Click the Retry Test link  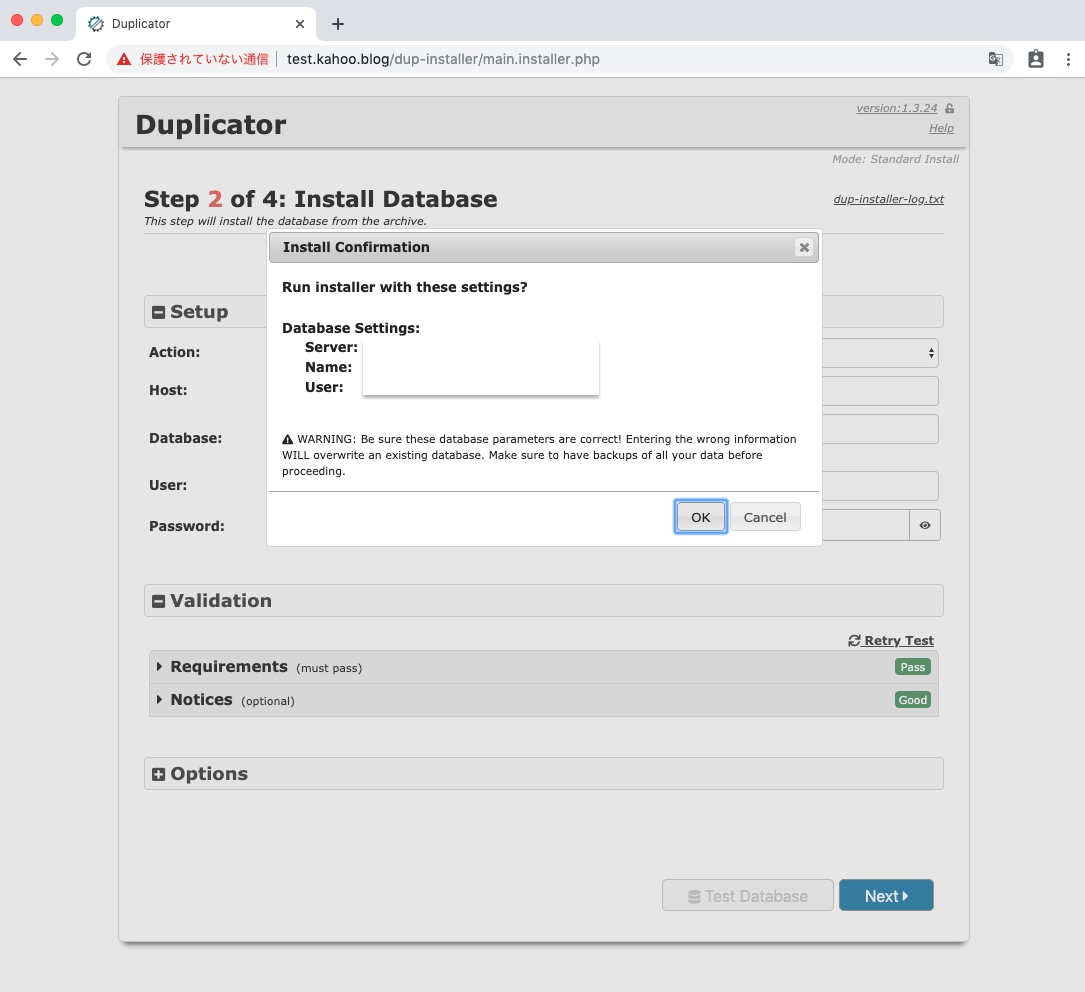tap(891, 641)
